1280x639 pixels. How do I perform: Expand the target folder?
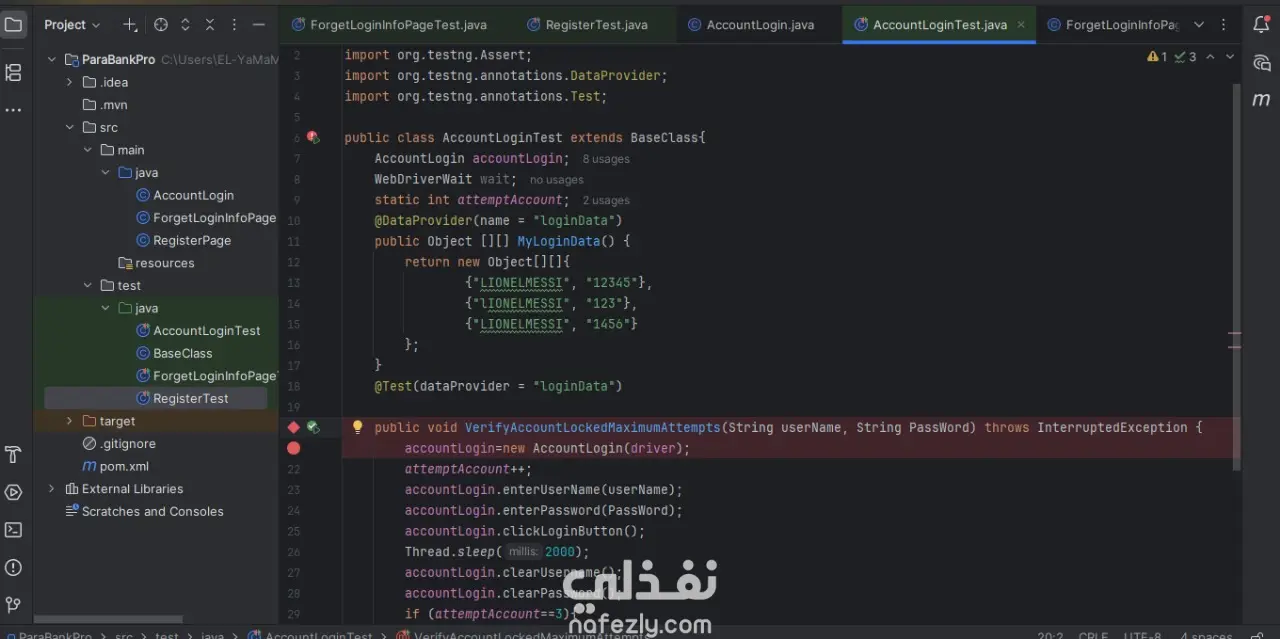point(69,421)
